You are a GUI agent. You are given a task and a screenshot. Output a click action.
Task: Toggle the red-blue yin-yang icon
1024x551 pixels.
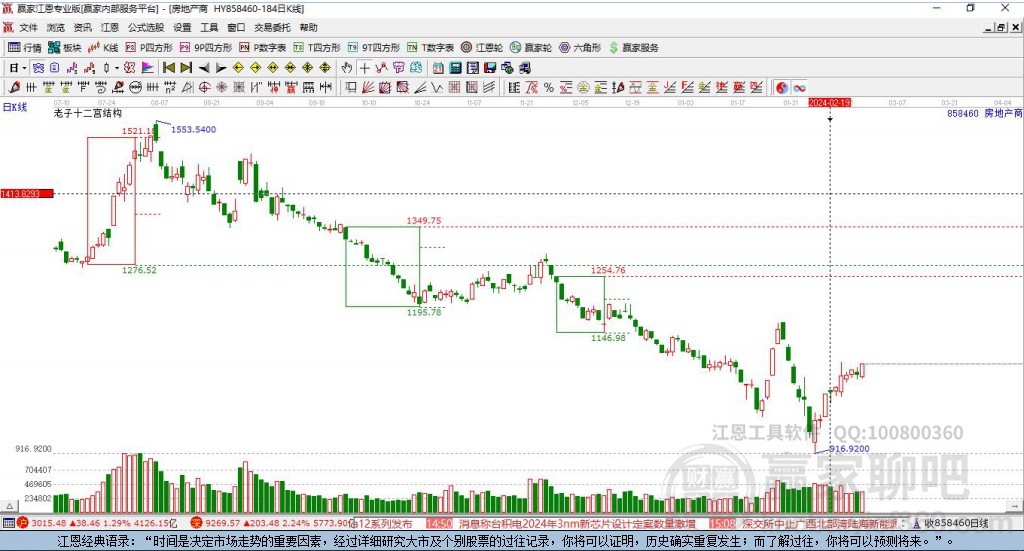click(x=782, y=87)
